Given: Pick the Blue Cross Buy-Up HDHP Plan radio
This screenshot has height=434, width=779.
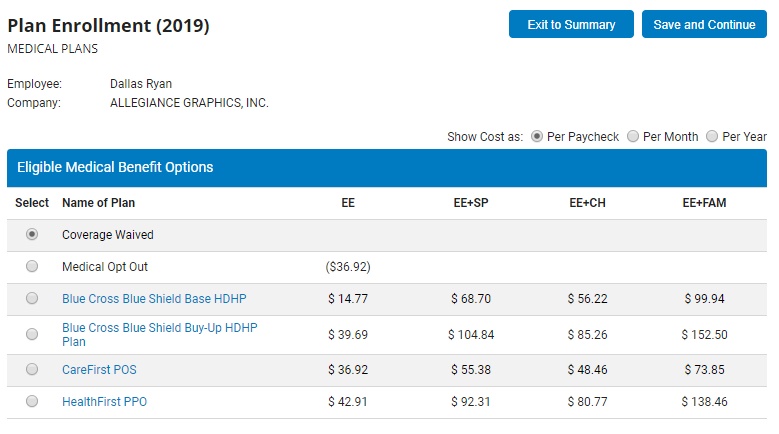Looking at the screenshot, I should pyautogui.click(x=32, y=334).
